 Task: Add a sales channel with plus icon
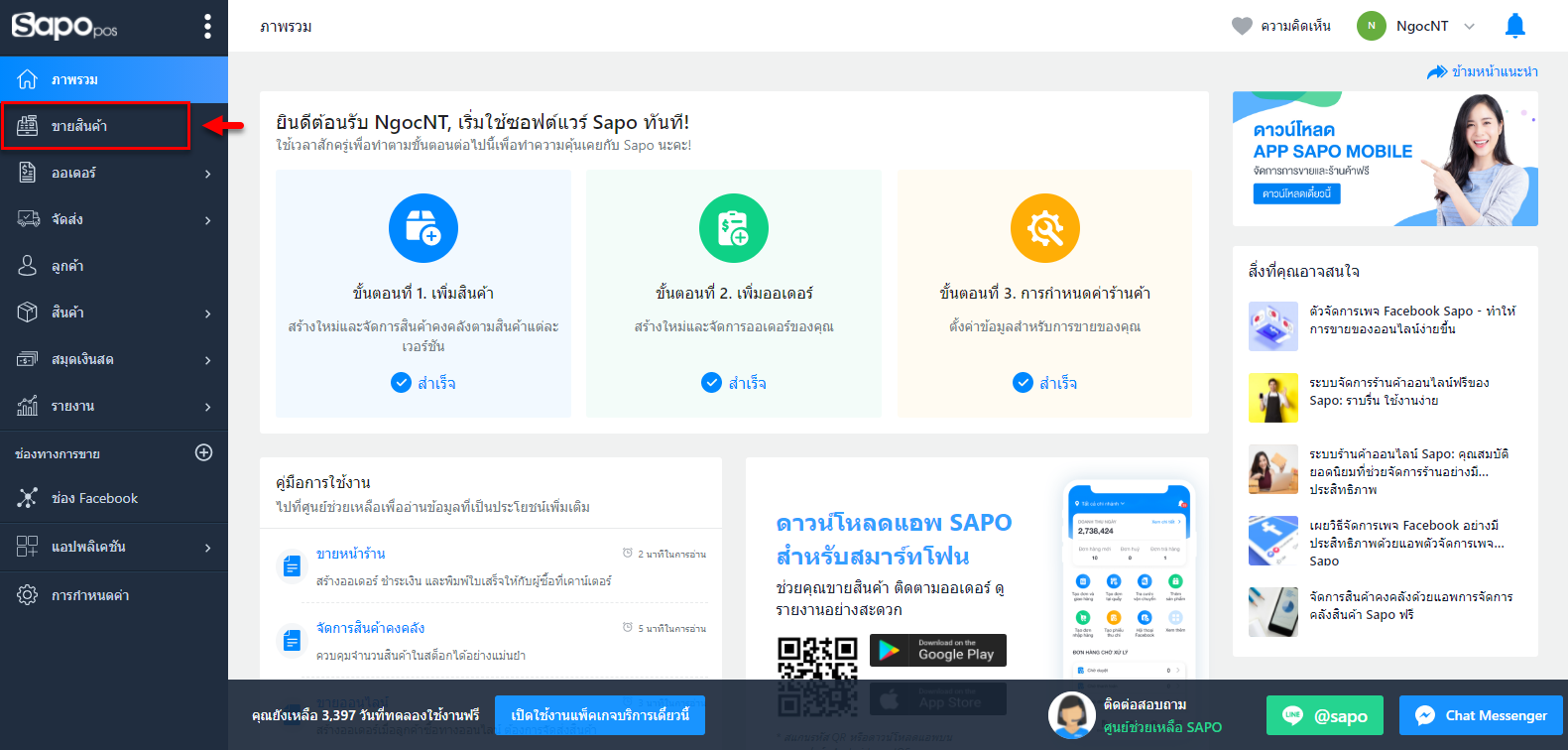(x=203, y=452)
